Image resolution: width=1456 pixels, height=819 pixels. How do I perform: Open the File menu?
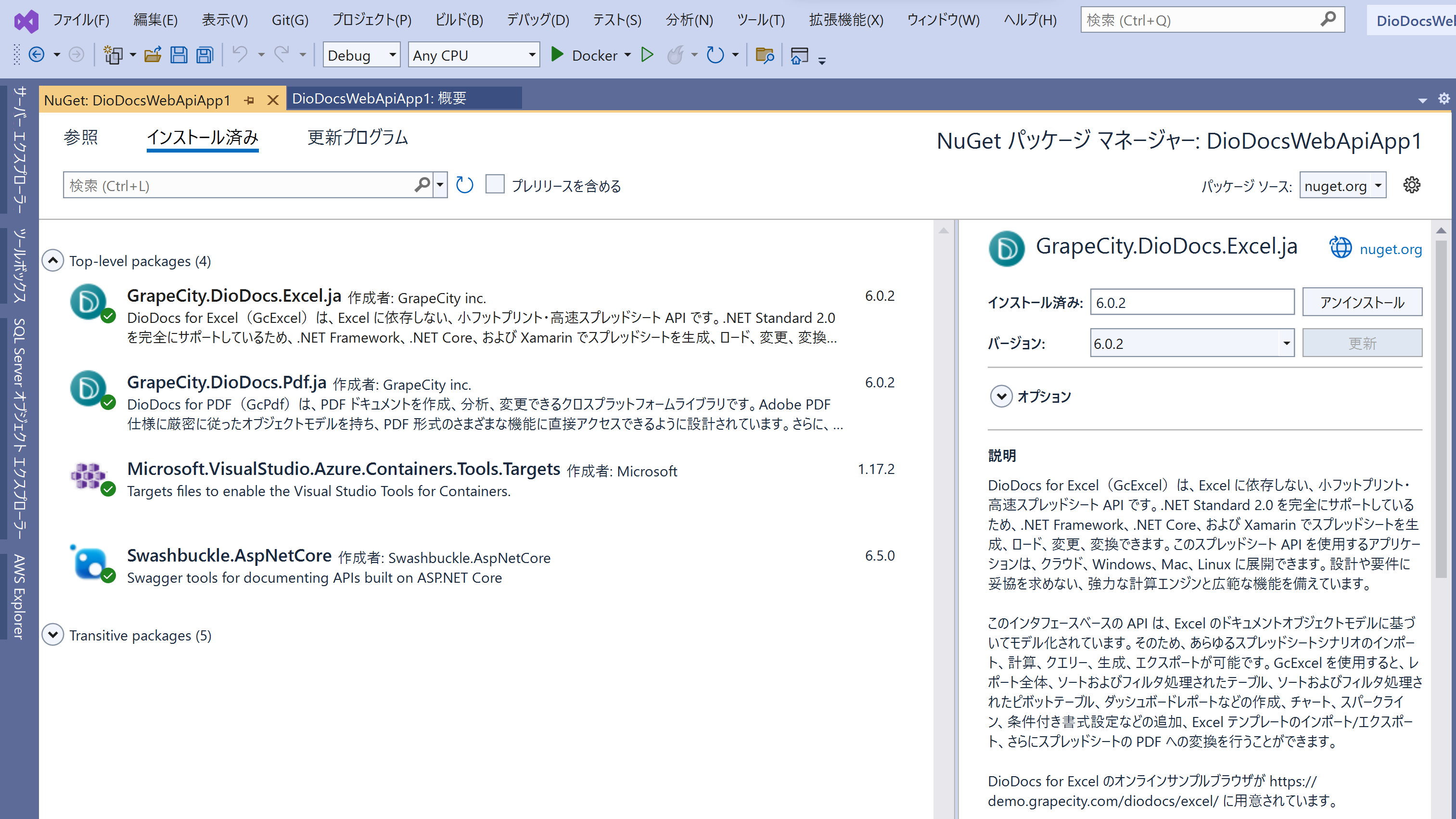(81, 20)
